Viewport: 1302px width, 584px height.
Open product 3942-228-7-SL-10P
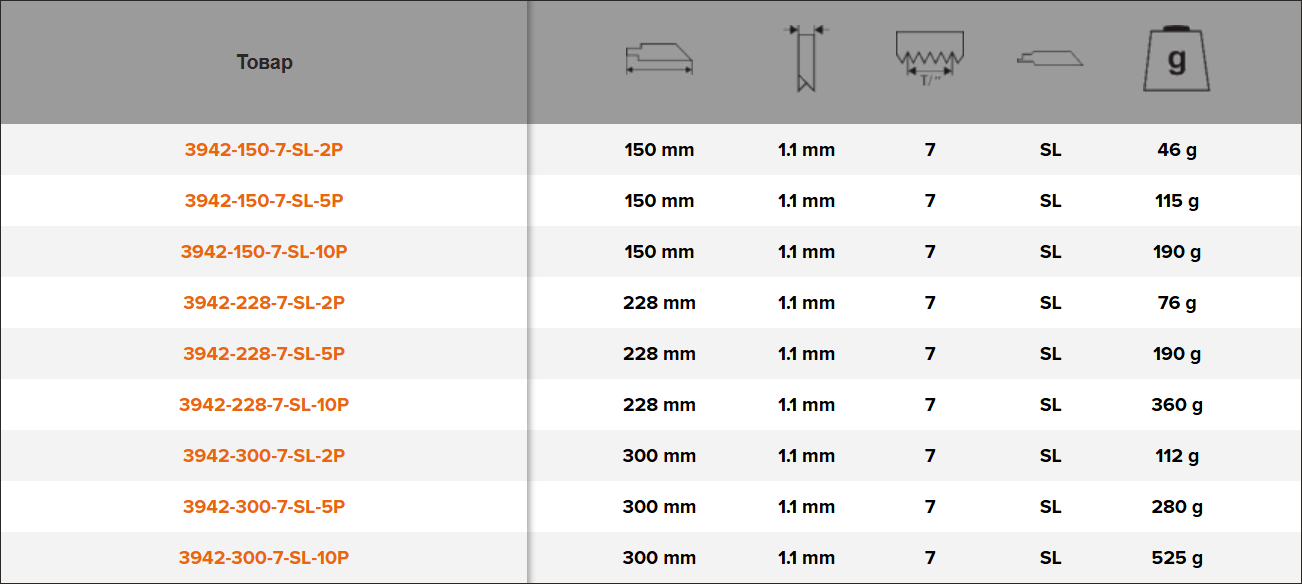264,405
